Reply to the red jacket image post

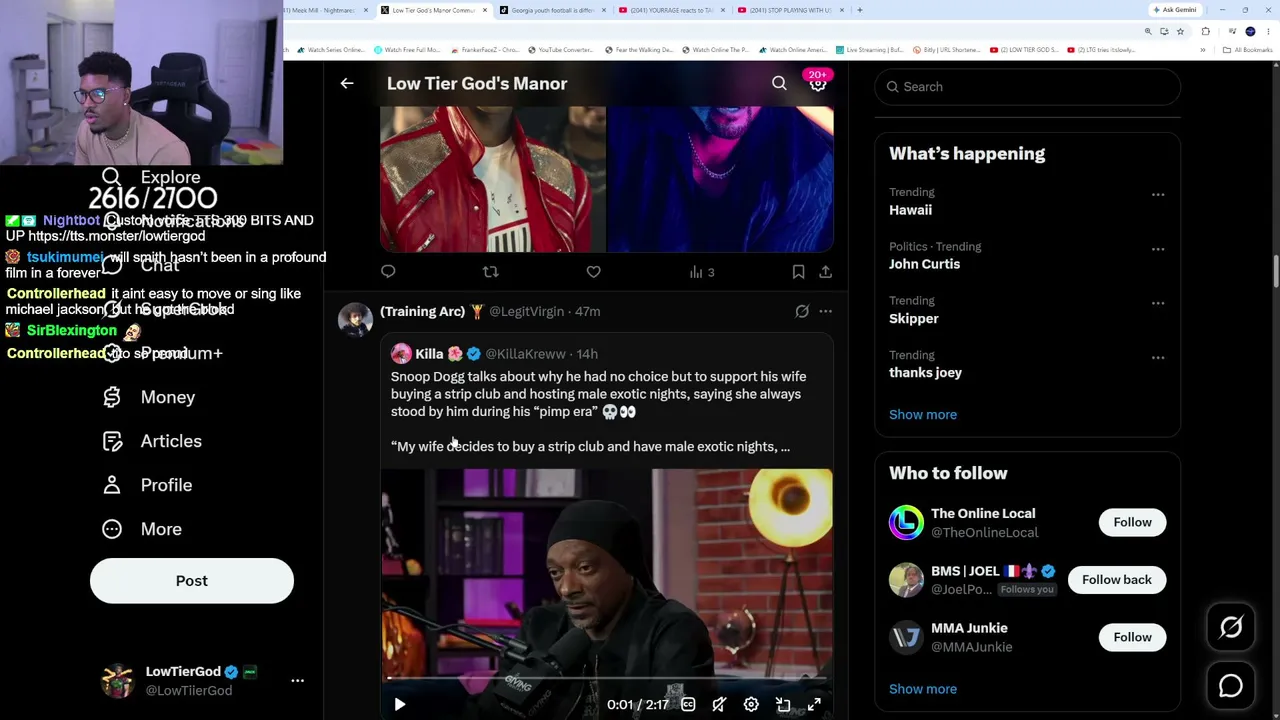(388, 272)
